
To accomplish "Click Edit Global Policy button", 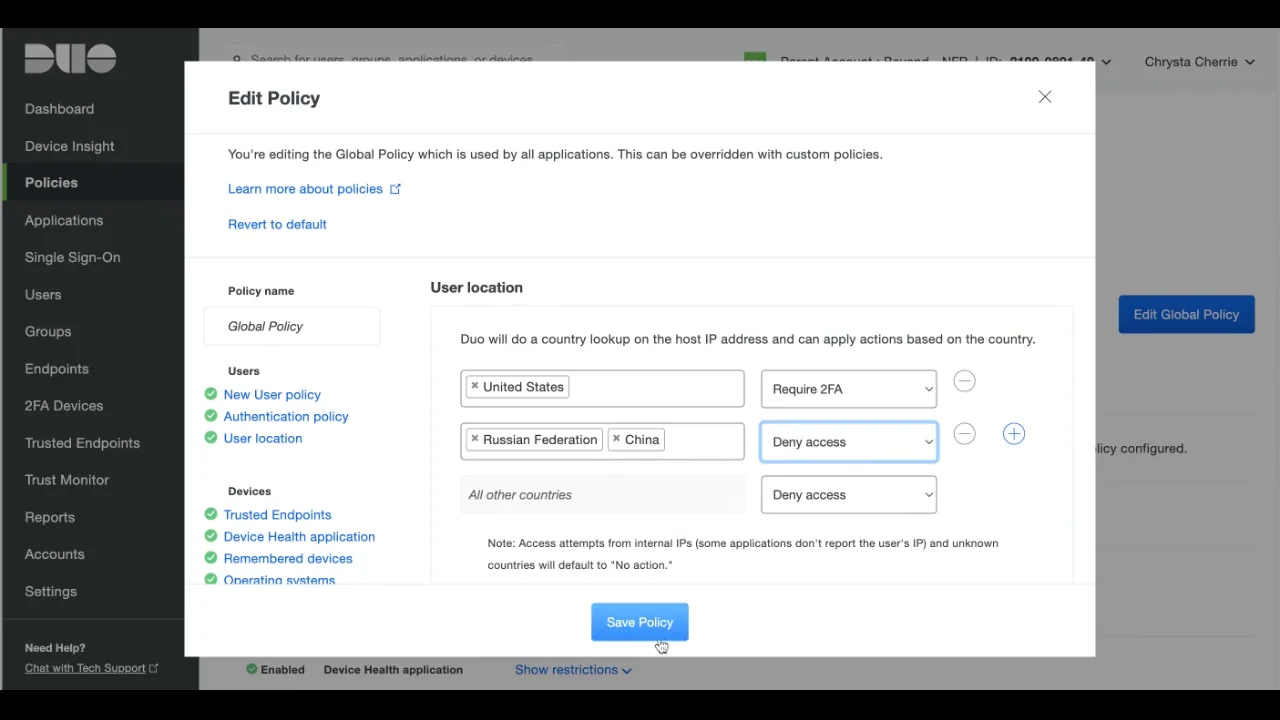I will pos(1186,314).
